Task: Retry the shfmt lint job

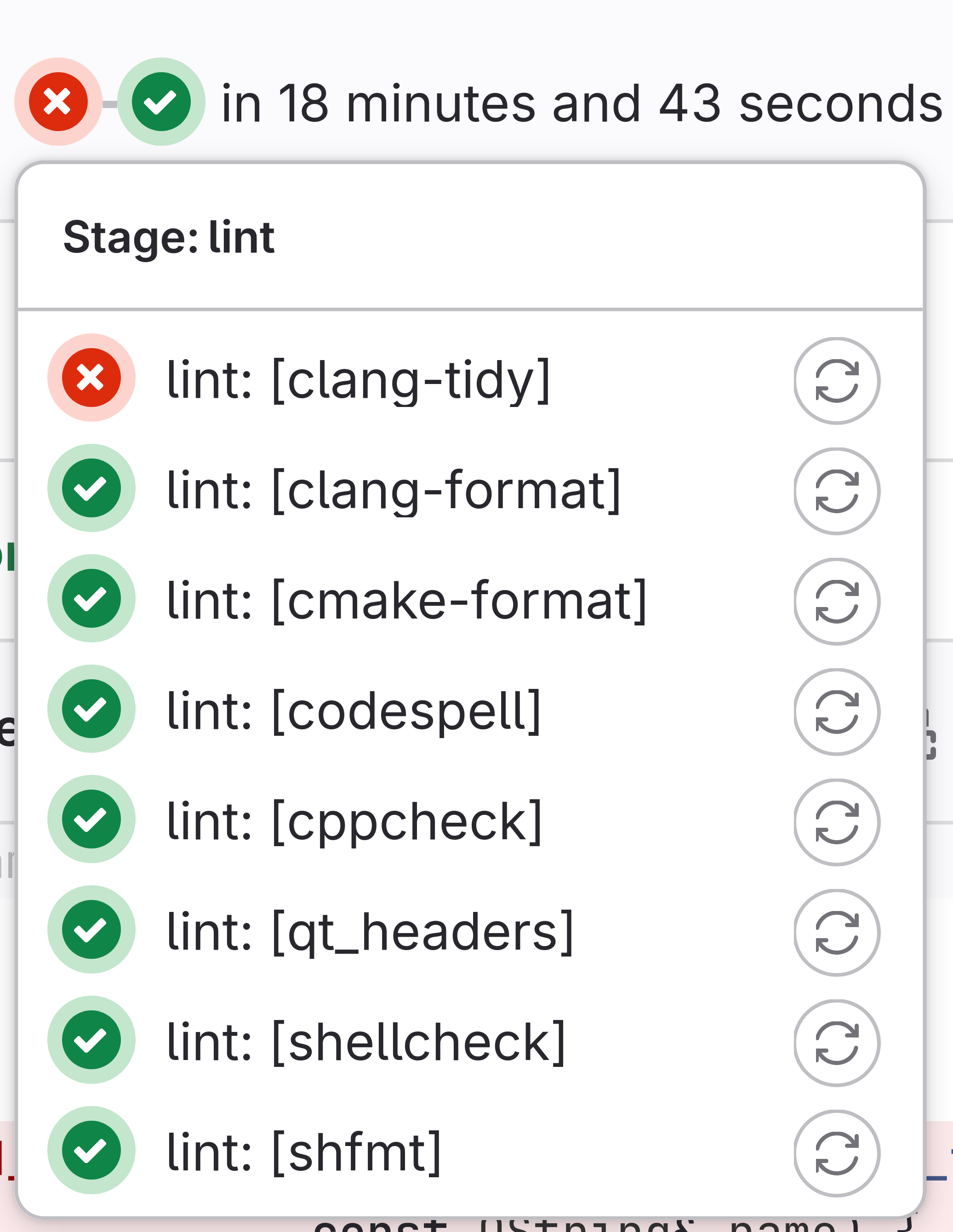Action: (837, 1153)
